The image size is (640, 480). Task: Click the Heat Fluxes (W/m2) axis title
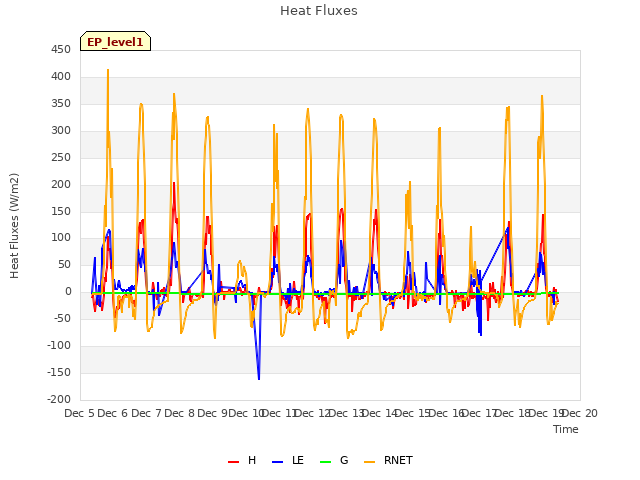(x=14, y=226)
